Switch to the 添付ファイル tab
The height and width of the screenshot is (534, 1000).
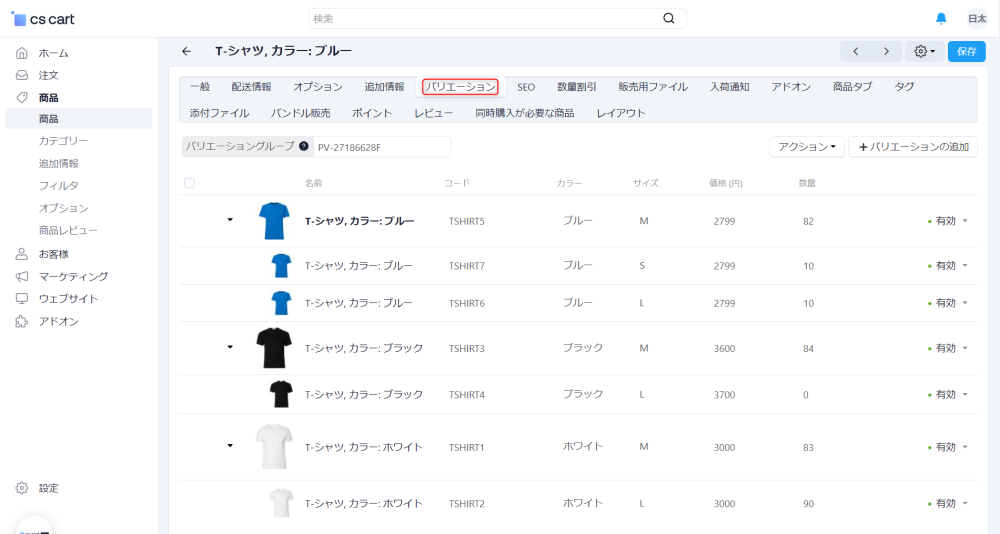point(219,113)
